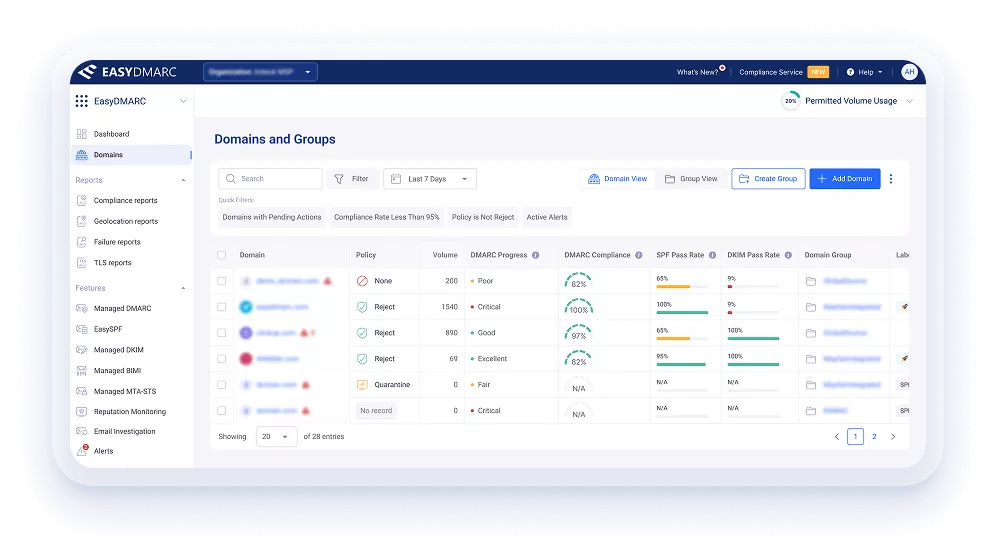Apply Compliance Rate Less Than 95% filter
The height and width of the screenshot is (558, 996).
click(x=387, y=217)
